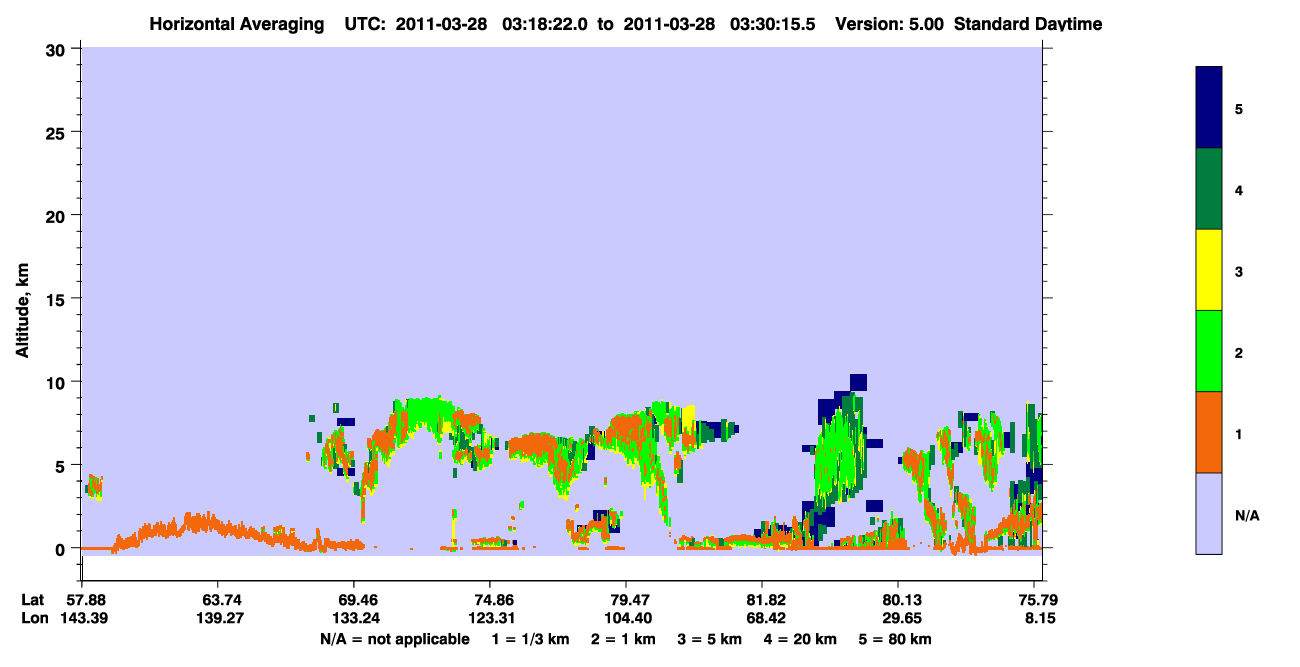Click the bright green colorbar segment labeled 2
The image size is (1300, 667).
pos(1209,351)
